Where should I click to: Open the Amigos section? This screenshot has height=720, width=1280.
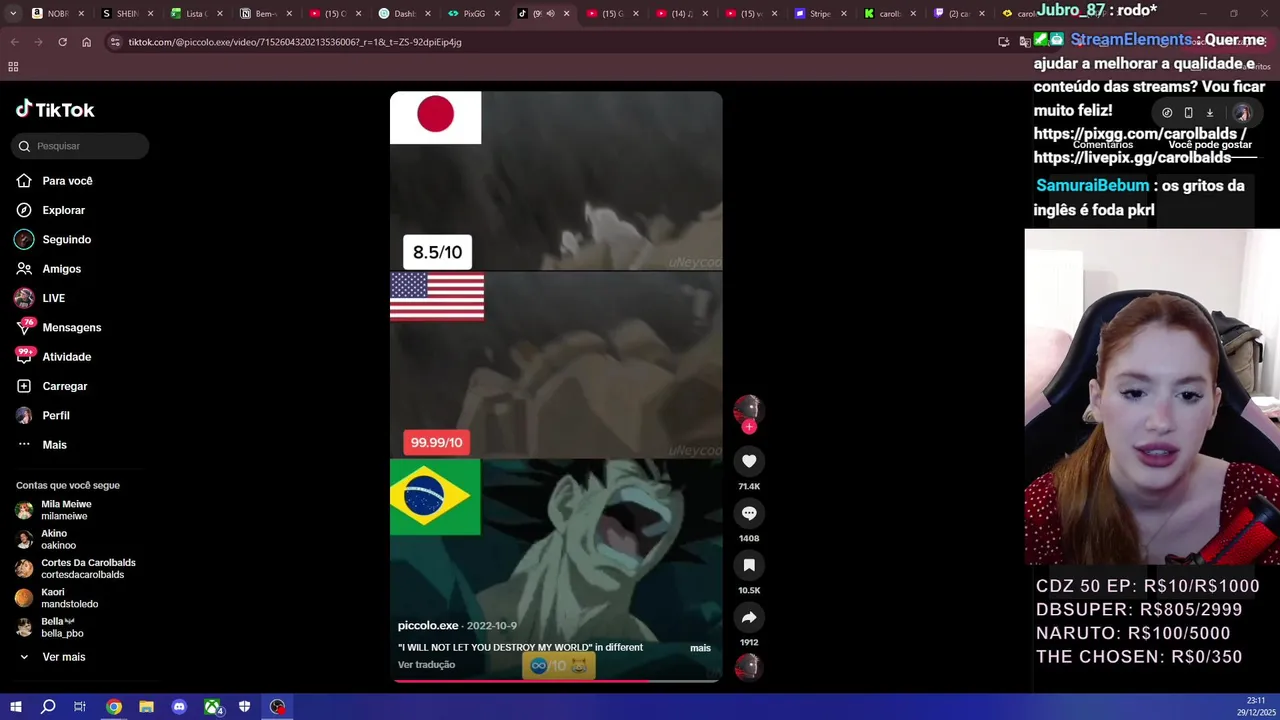(48, 269)
